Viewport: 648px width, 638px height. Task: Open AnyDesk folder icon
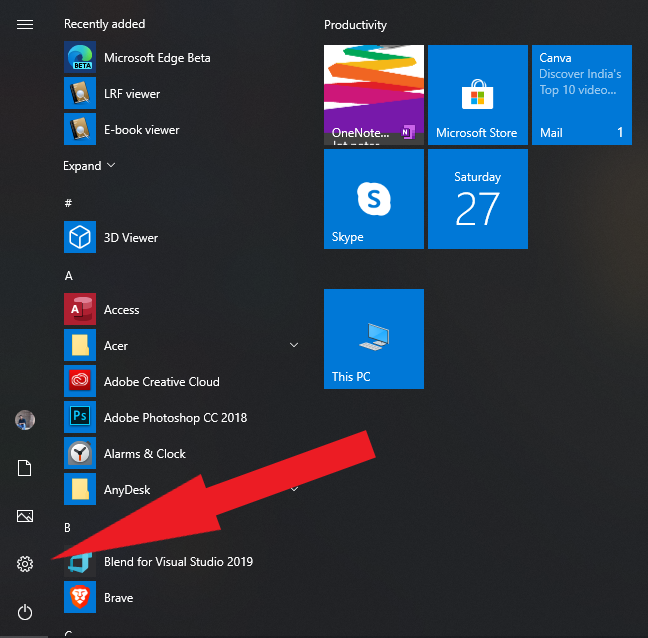(80, 489)
